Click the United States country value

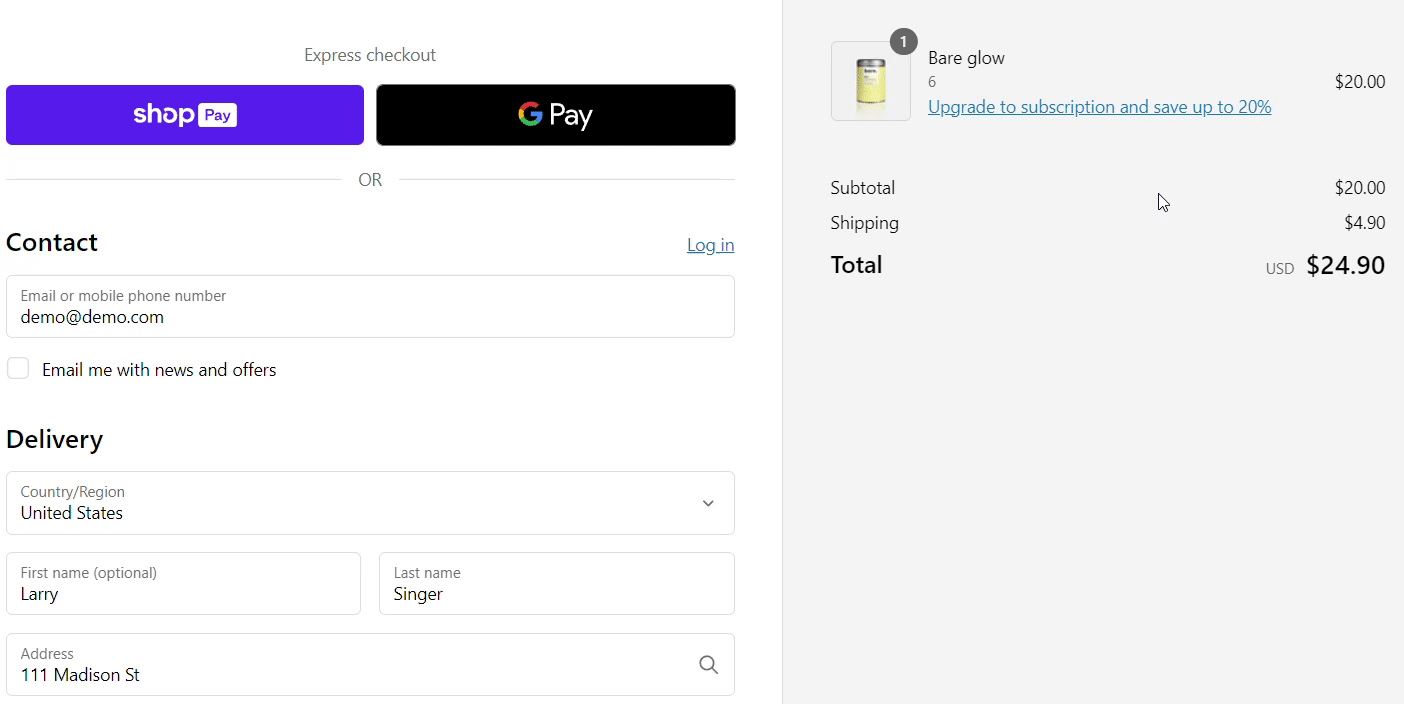pyautogui.click(x=71, y=512)
